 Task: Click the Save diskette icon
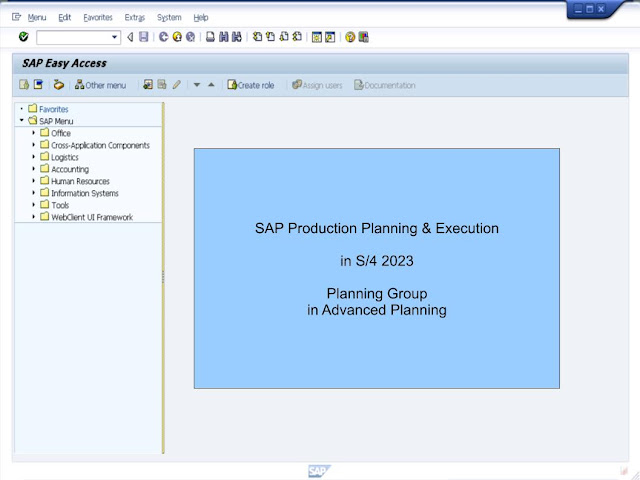144,37
